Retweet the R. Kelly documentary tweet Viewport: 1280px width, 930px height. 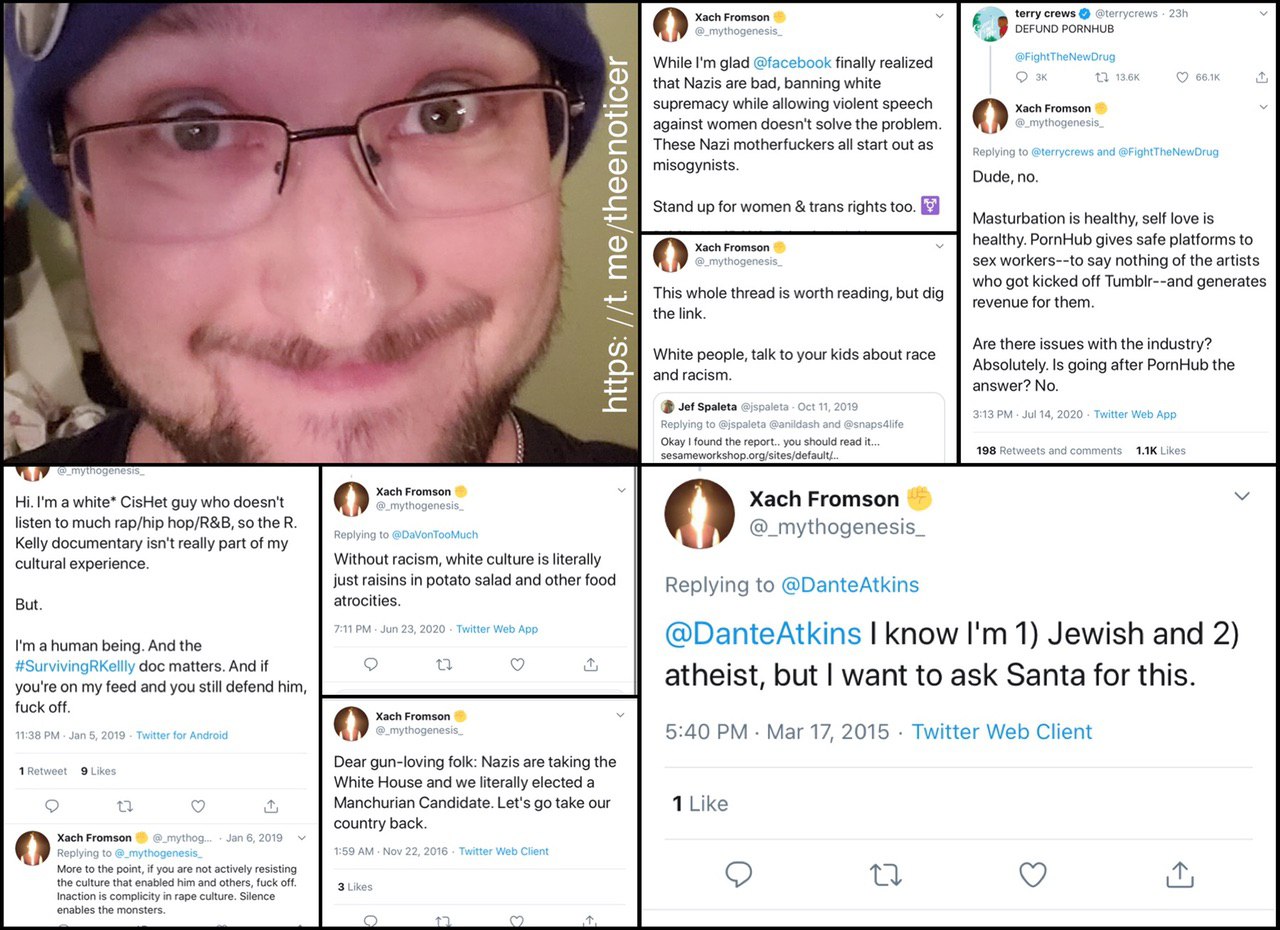click(x=125, y=806)
